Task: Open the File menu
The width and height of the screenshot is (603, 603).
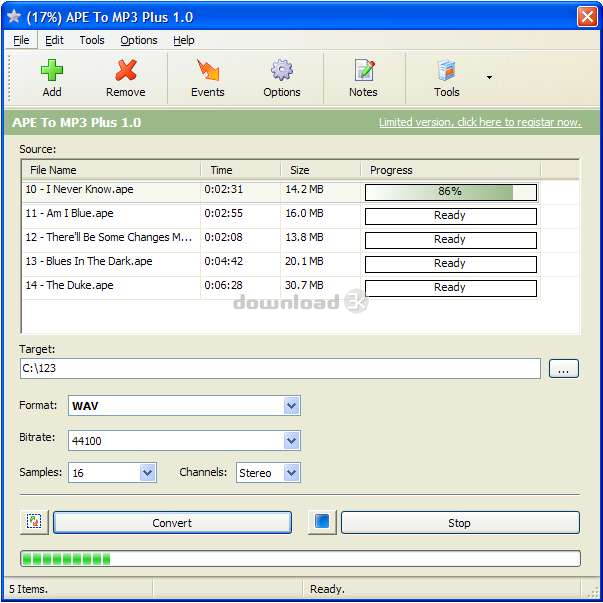Action: pyautogui.click(x=21, y=40)
